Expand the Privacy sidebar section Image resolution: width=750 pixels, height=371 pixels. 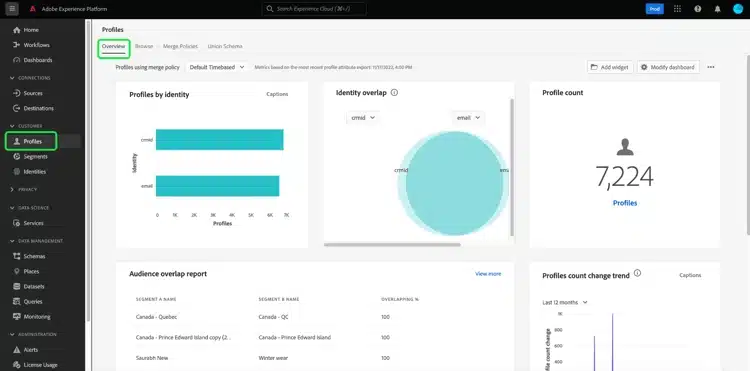click(x=23, y=190)
